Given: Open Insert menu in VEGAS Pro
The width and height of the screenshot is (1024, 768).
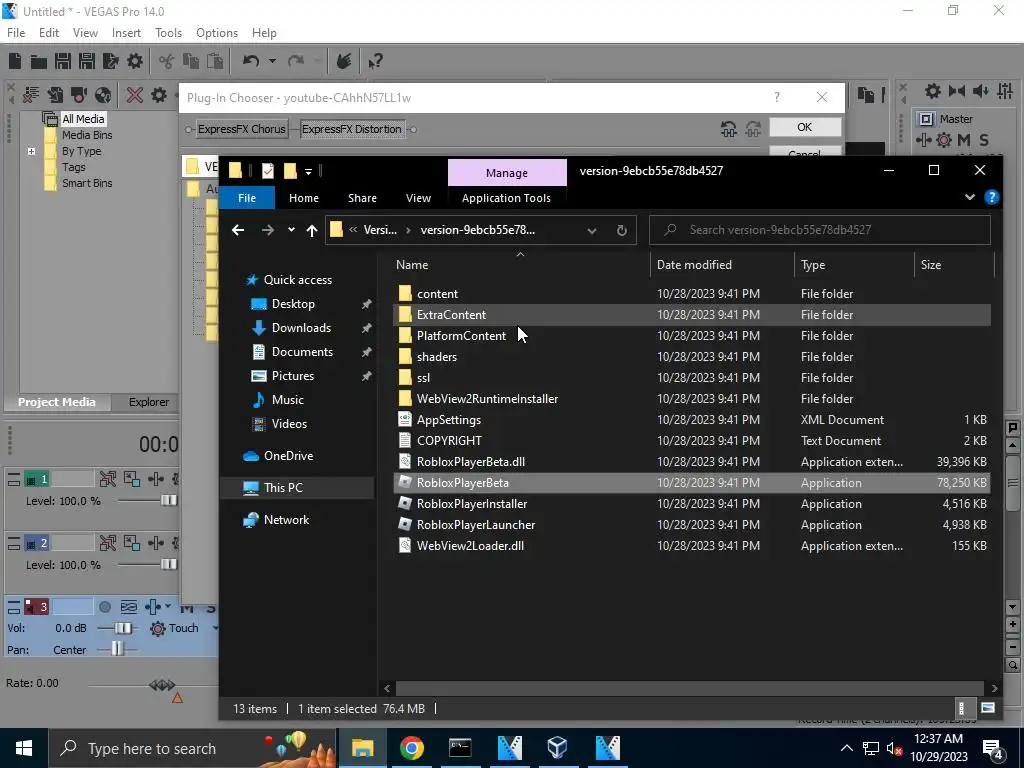Looking at the screenshot, I should click(x=126, y=33).
